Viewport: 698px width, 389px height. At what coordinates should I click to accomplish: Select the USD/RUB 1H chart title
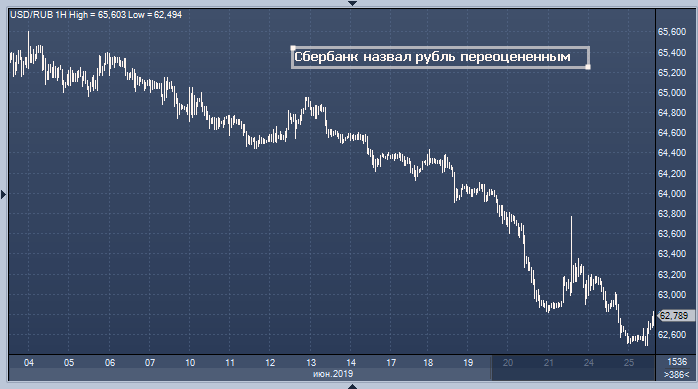point(96,15)
